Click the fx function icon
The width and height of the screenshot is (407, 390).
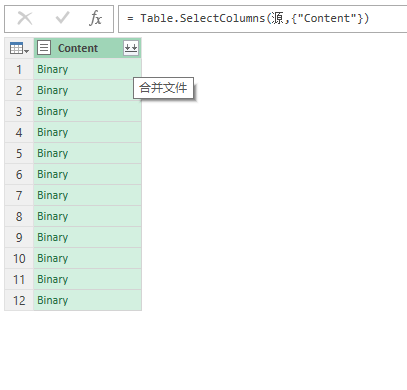pyautogui.click(x=95, y=18)
